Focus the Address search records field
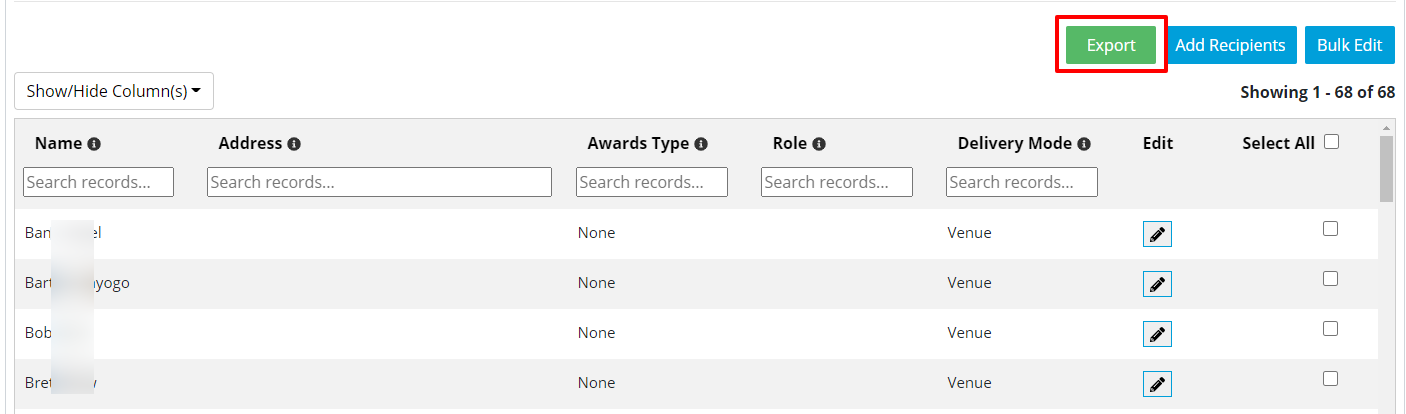 (x=379, y=182)
